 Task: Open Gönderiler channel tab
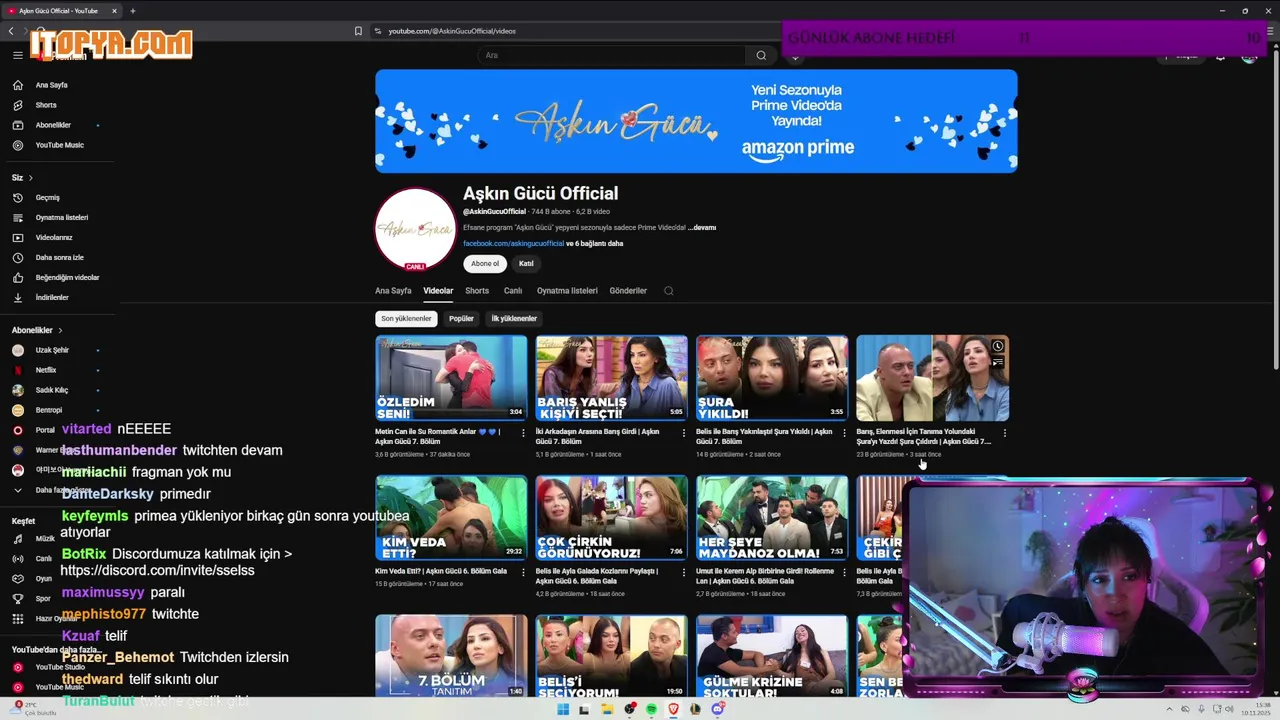click(628, 291)
